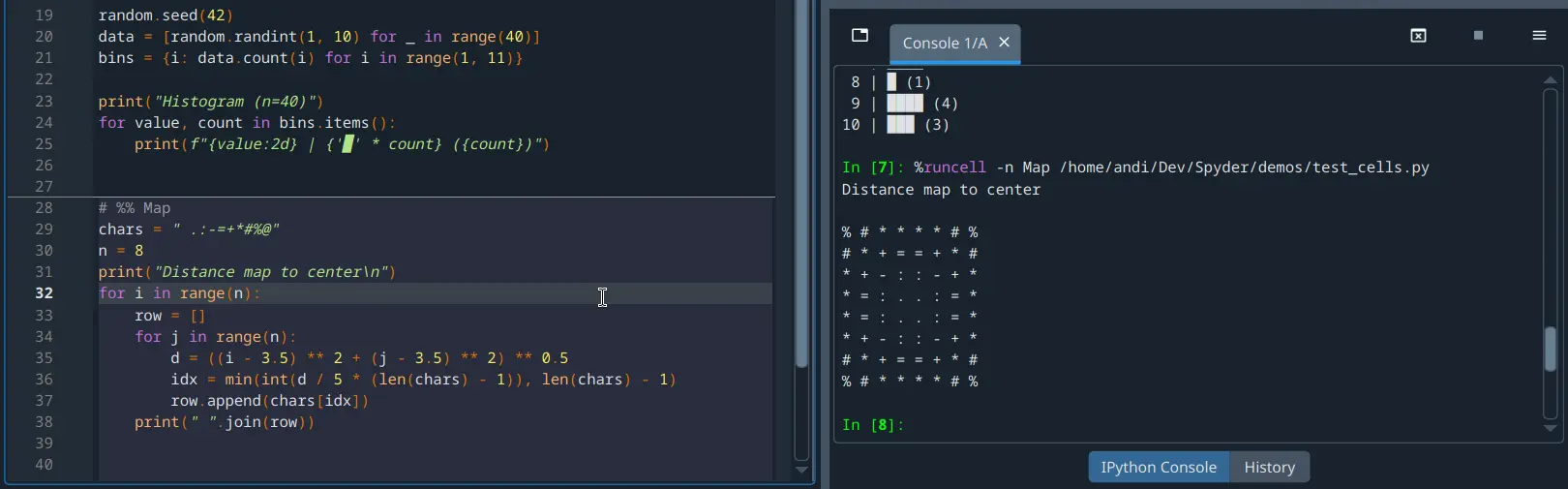
Task: Switch to the History tab
Action: click(1270, 467)
